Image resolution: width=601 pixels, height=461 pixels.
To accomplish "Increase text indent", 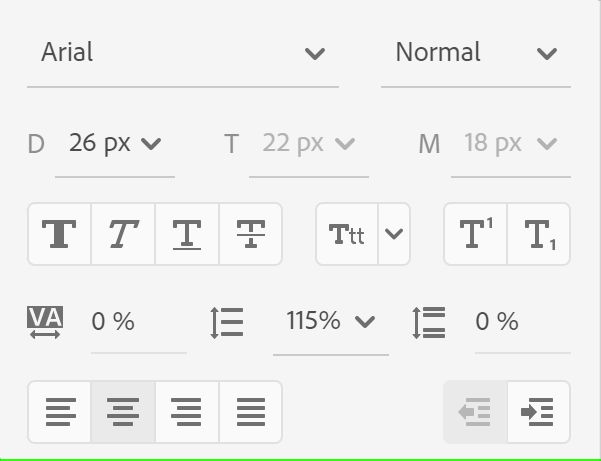I will 539,411.
